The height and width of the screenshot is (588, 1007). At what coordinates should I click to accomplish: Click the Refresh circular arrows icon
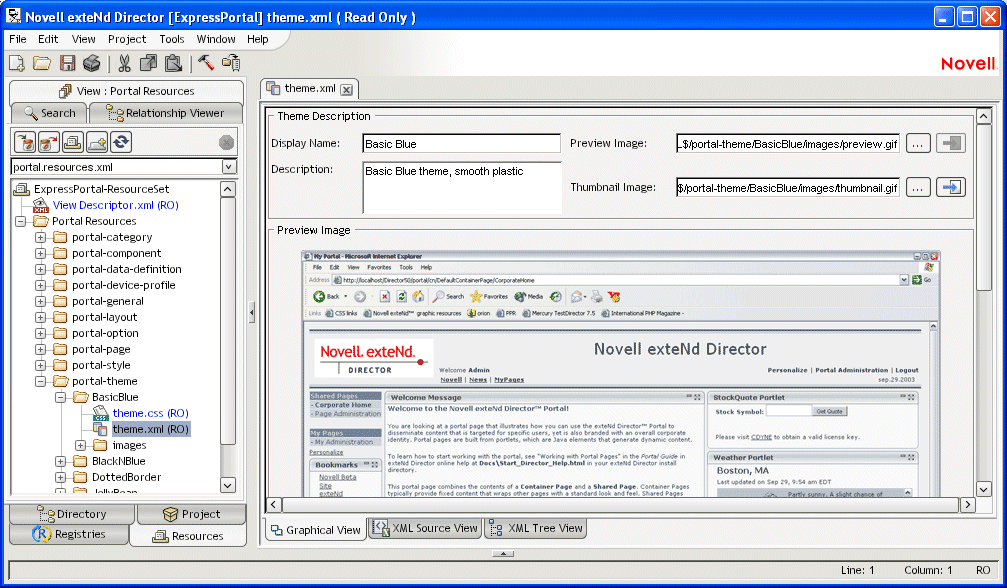[x=121, y=142]
